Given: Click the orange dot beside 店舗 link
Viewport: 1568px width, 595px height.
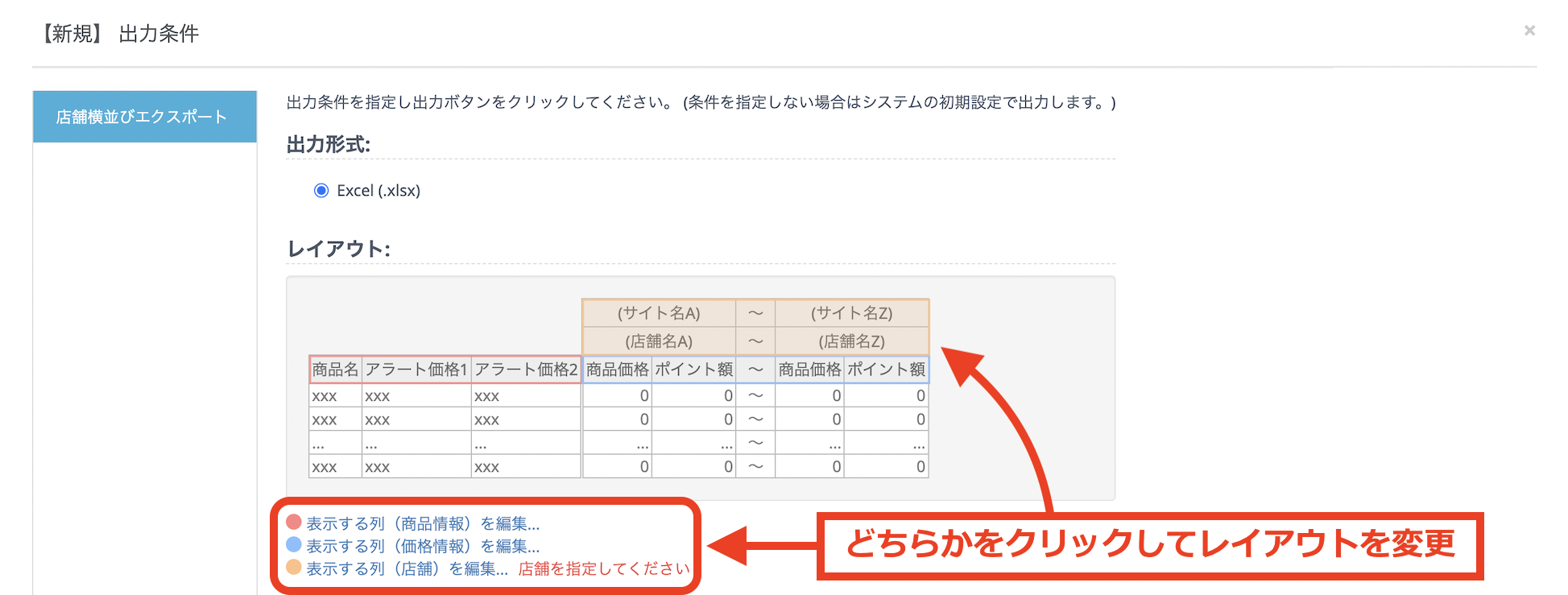Looking at the screenshot, I should [294, 568].
